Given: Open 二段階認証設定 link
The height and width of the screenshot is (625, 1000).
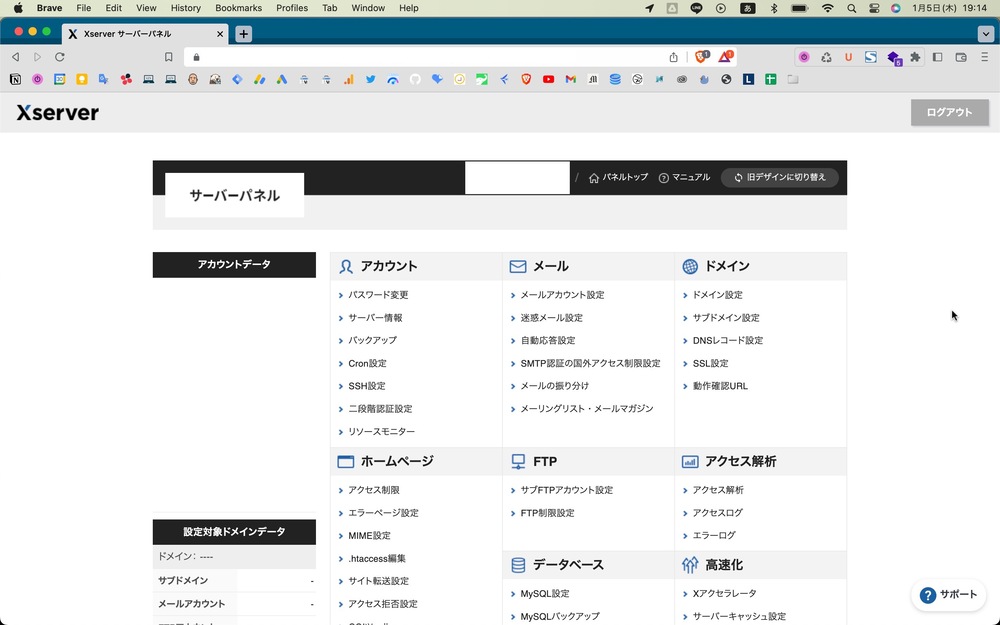Looking at the screenshot, I should click(380, 409).
